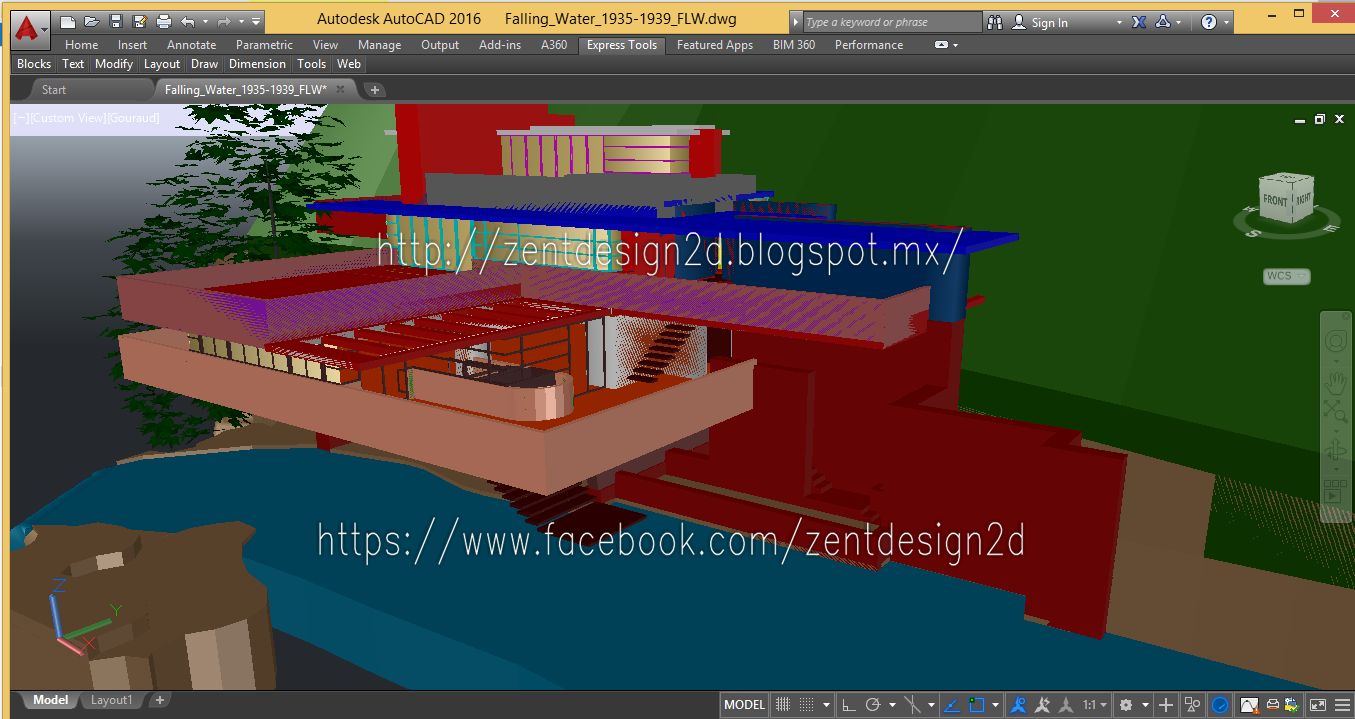Toggle Grid display in the status bar
Screen dimensions: 1355x719
[x=783, y=704]
